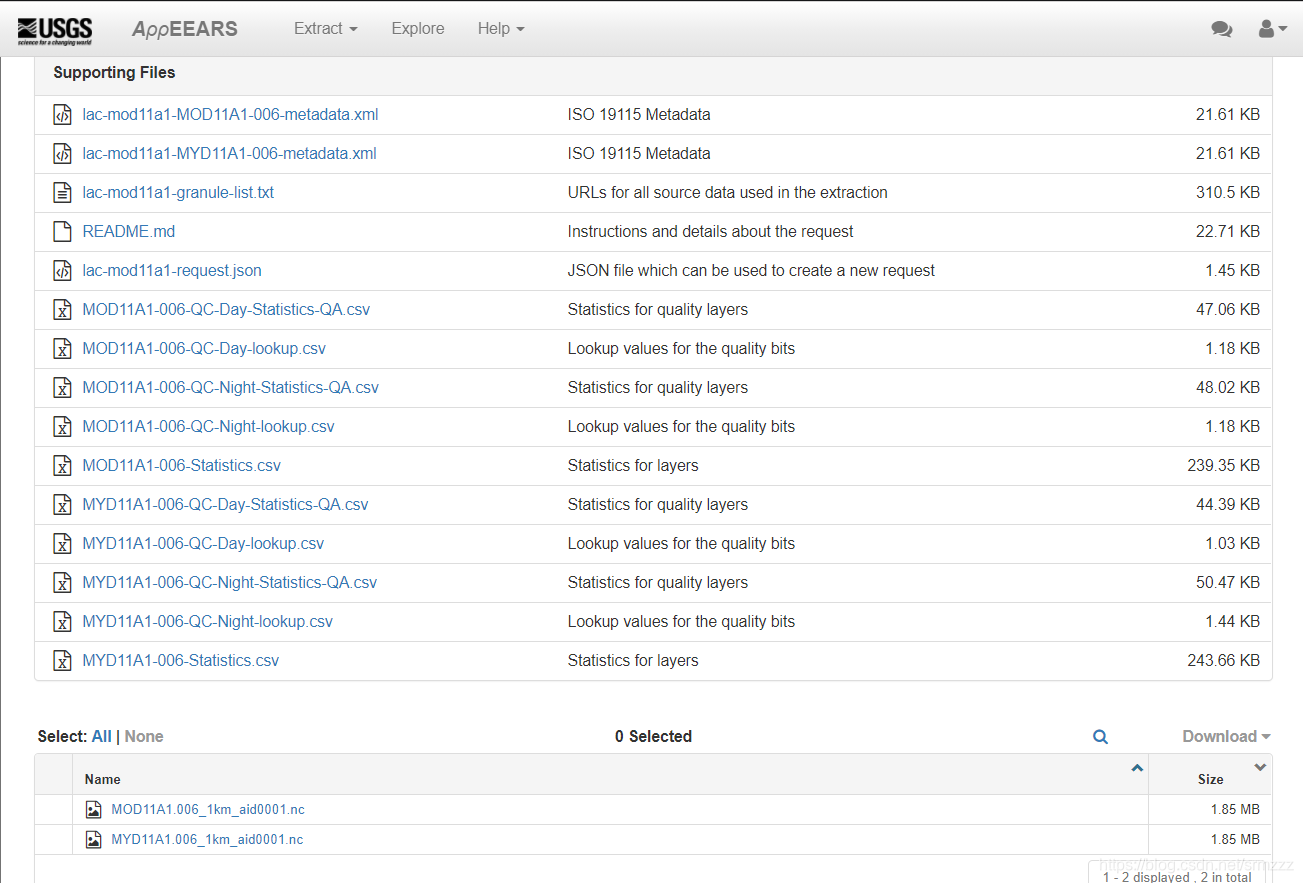Click the 'Supporting Files' heading
1303x883 pixels.
tap(114, 73)
